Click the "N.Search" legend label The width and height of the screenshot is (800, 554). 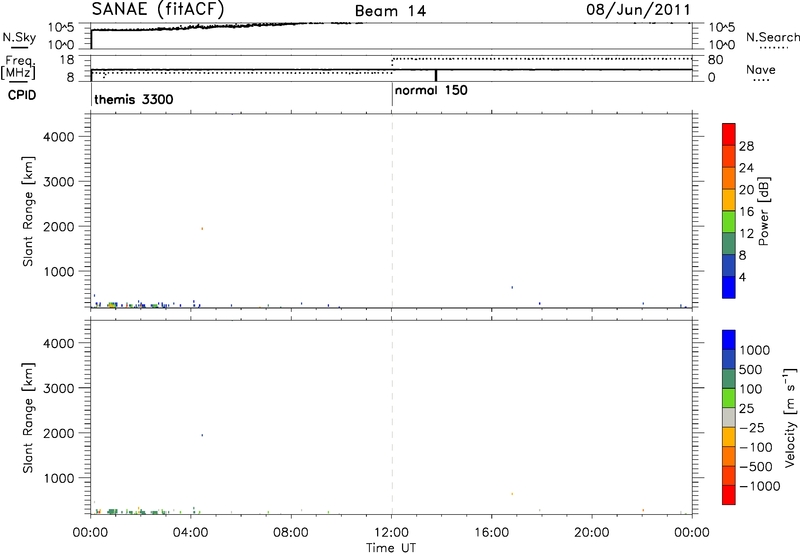[773, 37]
